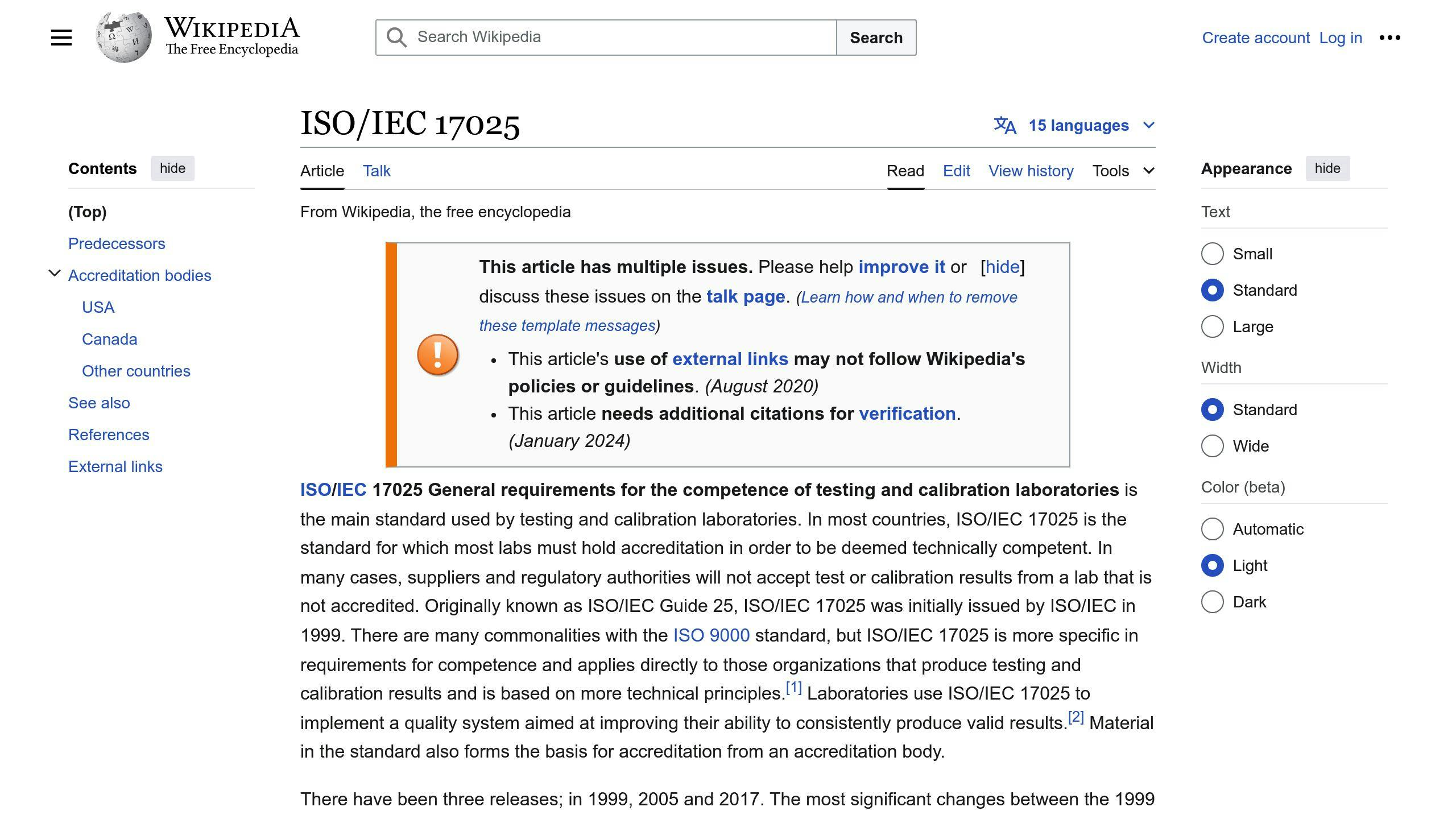Screen dimensions: 1456x819
Task: Select Small text size
Action: [x=1212, y=254]
